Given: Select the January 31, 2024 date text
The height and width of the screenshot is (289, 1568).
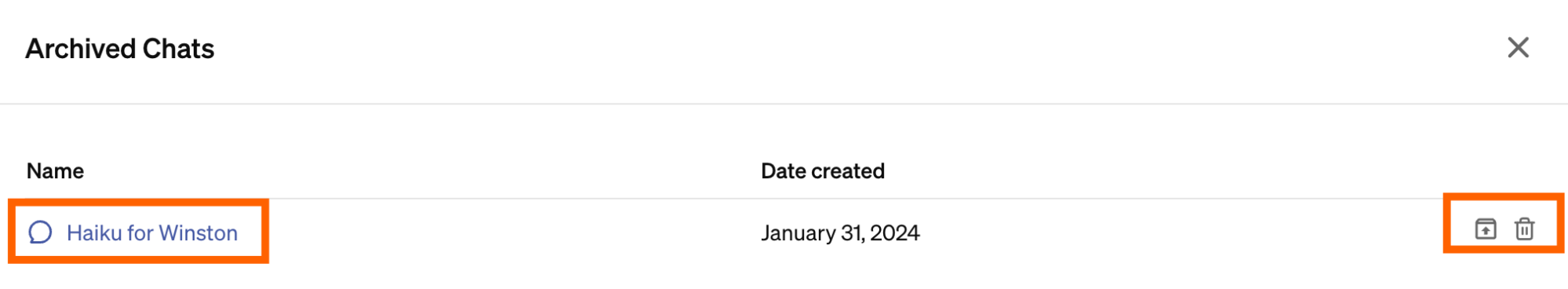Looking at the screenshot, I should click(840, 233).
